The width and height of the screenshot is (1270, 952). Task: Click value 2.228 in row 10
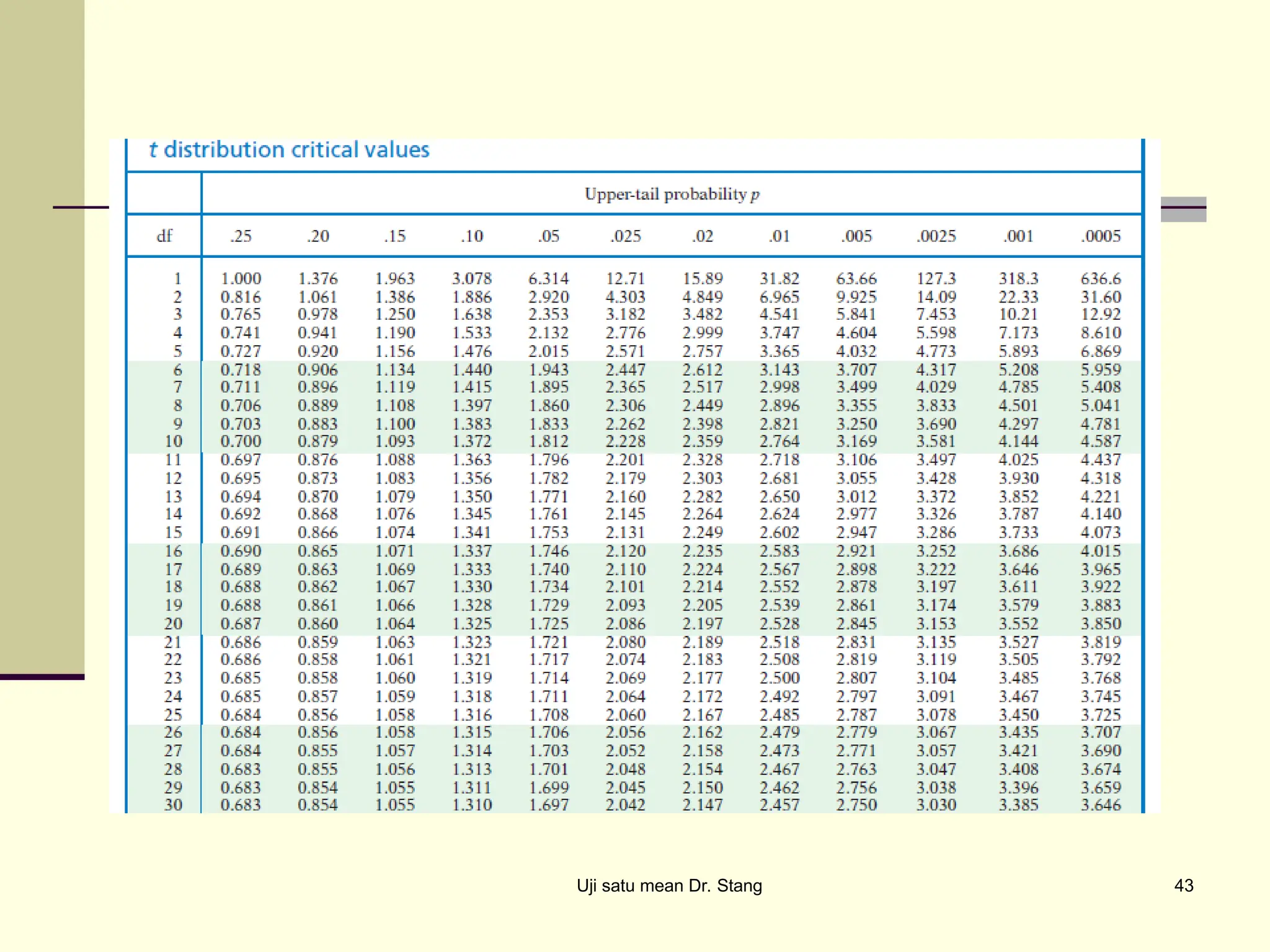(x=625, y=441)
